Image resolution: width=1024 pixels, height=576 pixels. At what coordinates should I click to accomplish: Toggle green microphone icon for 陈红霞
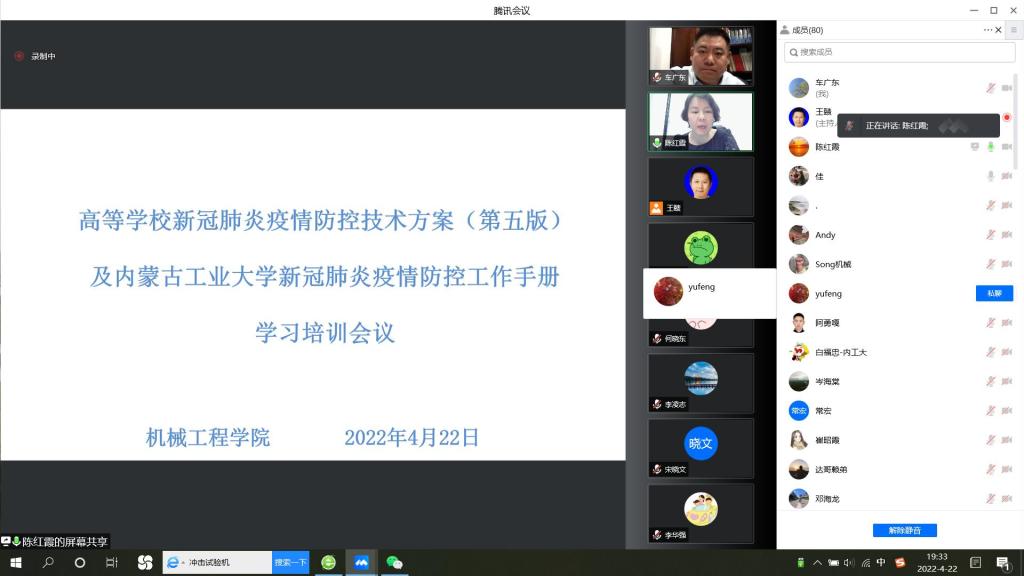pos(990,147)
